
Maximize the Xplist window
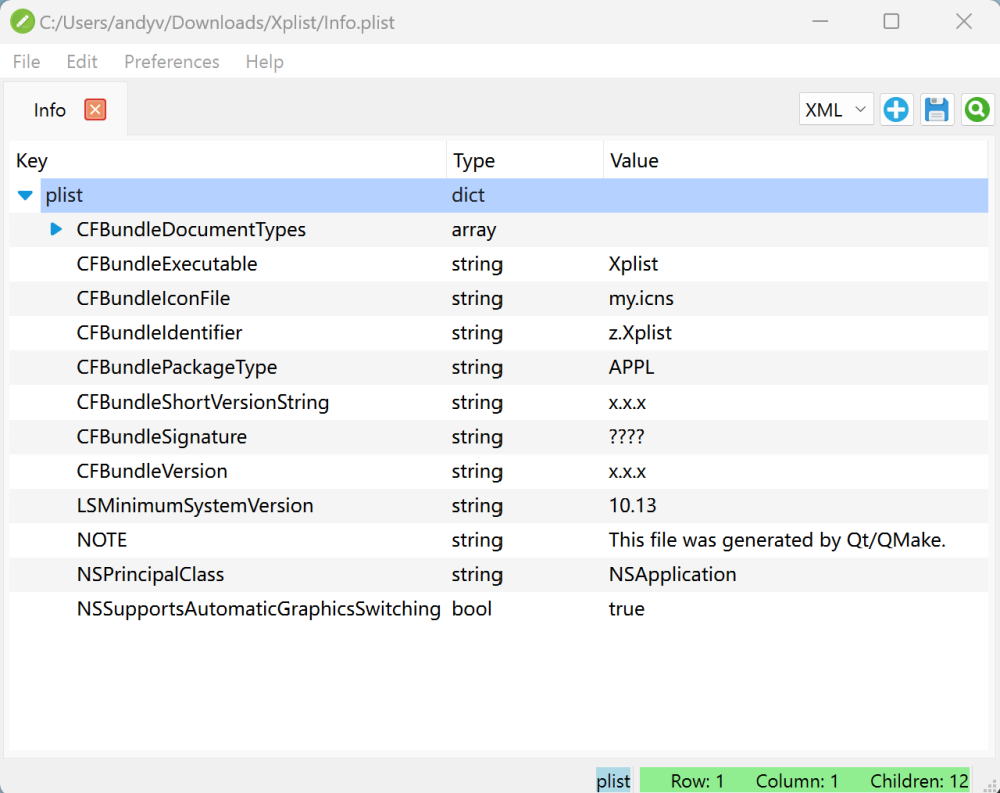point(892,22)
